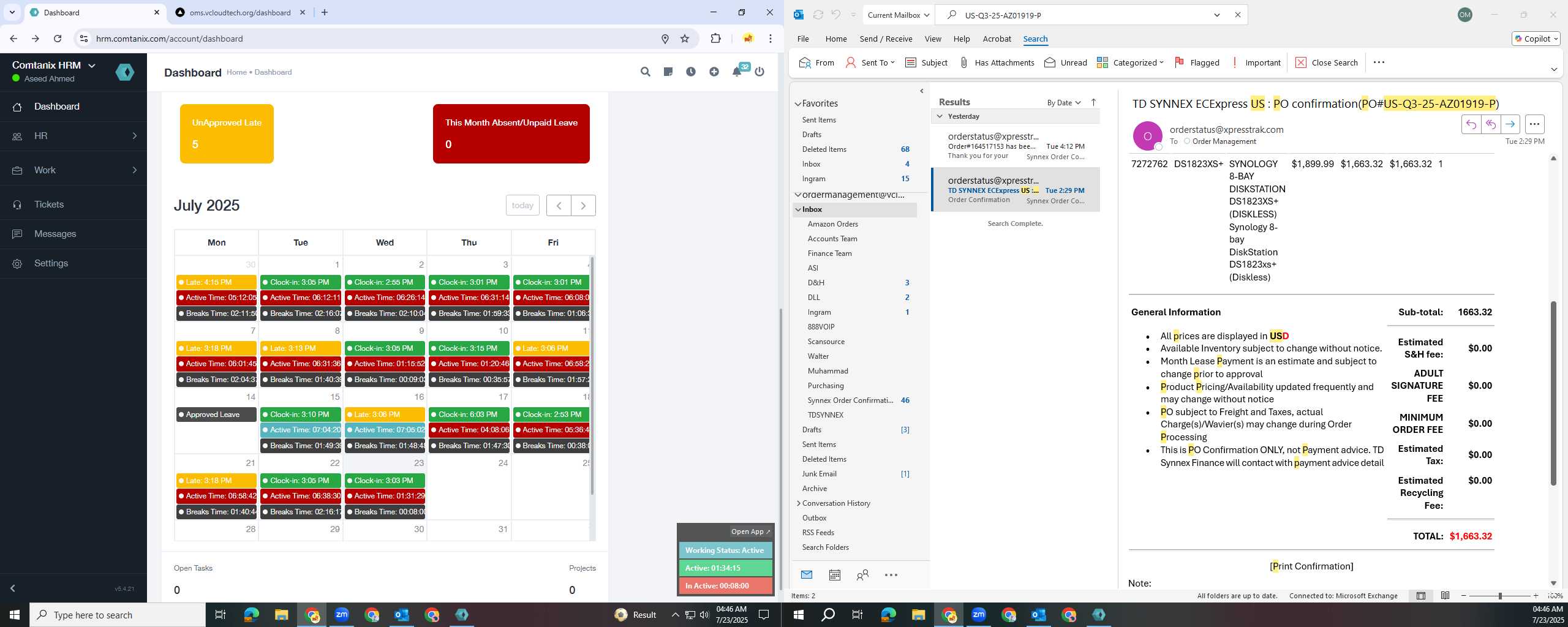Click the Comtanix hexagon logo in sidebar
1568x627 pixels.
click(x=125, y=72)
